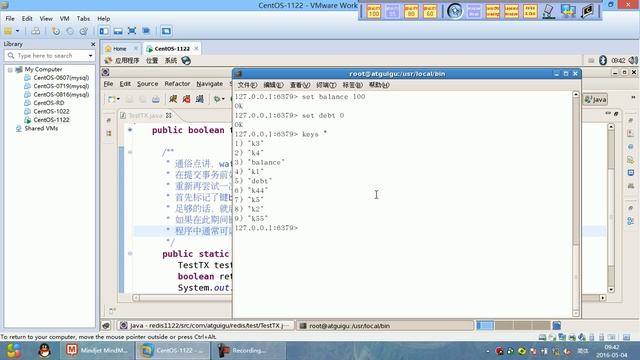Select the pen drawing tool in recorder toolbar

[549, 11]
